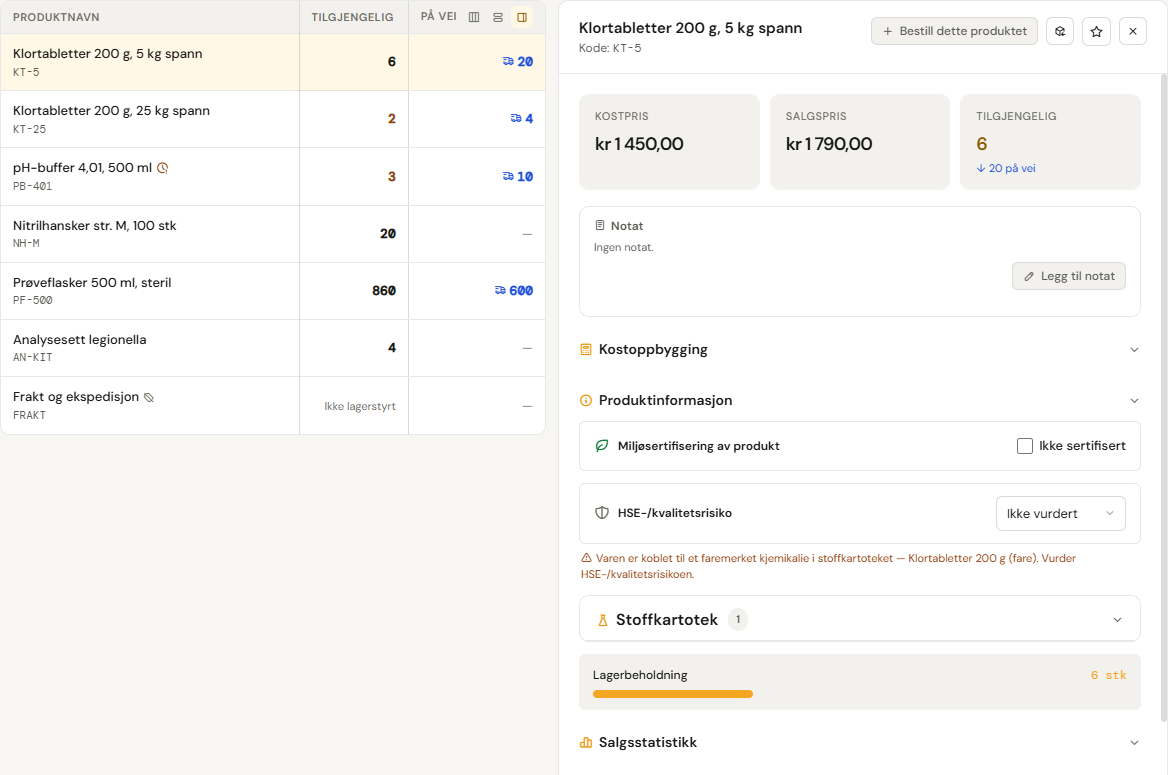Click the truck icon in the Prøveflasker row
1168x775 pixels.
[x=500, y=290]
